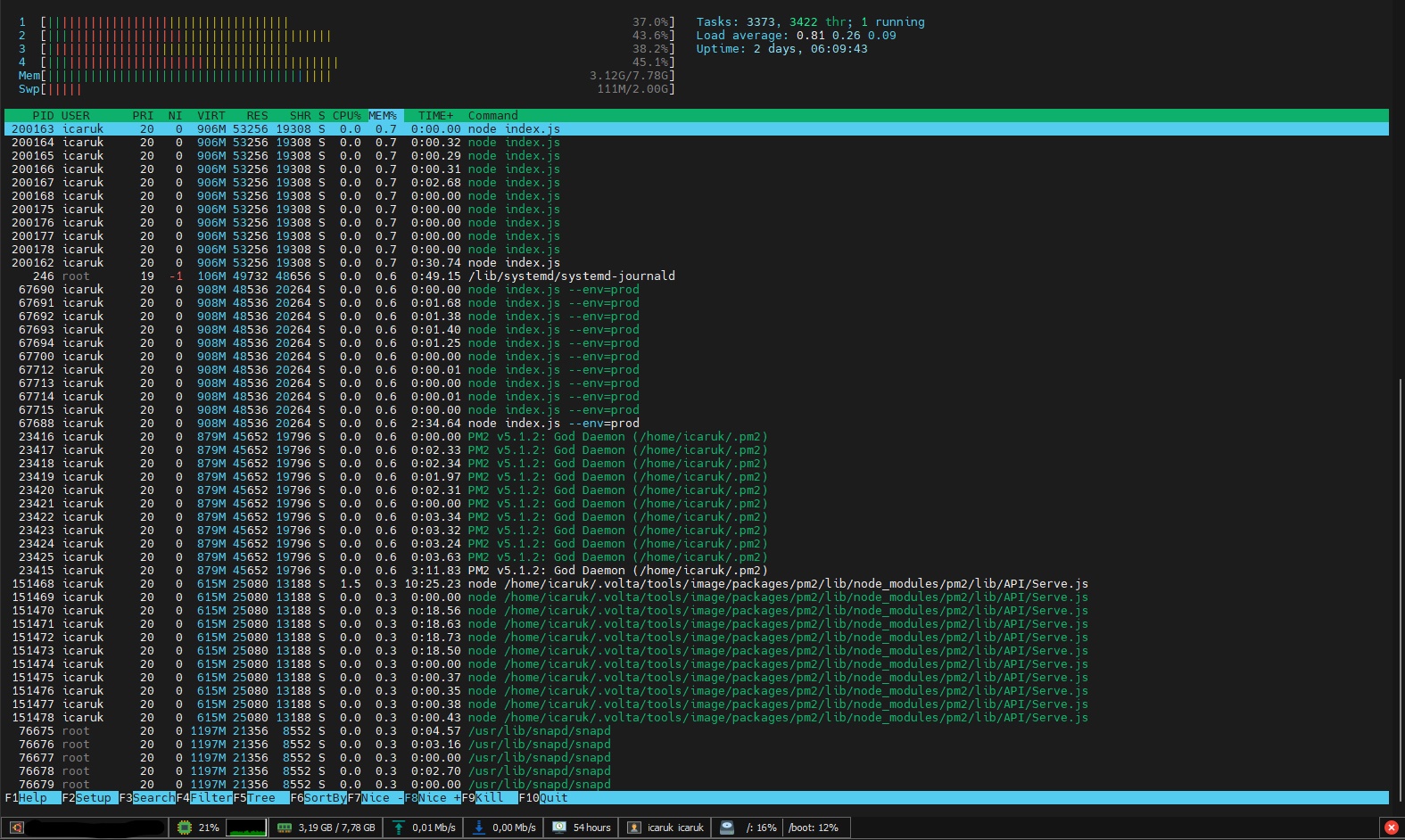This screenshot has width=1405, height=840.
Task: Click the Command column header
Action: [493, 116]
